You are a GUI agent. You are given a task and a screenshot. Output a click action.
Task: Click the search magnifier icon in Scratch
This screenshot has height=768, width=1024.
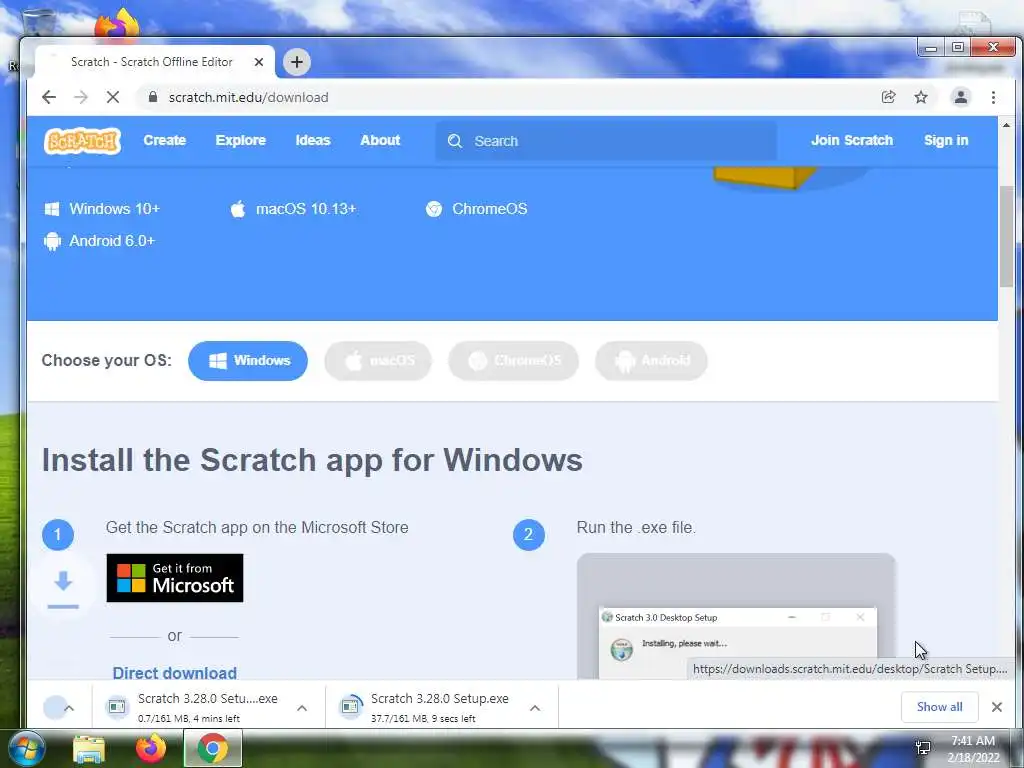click(455, 141)
